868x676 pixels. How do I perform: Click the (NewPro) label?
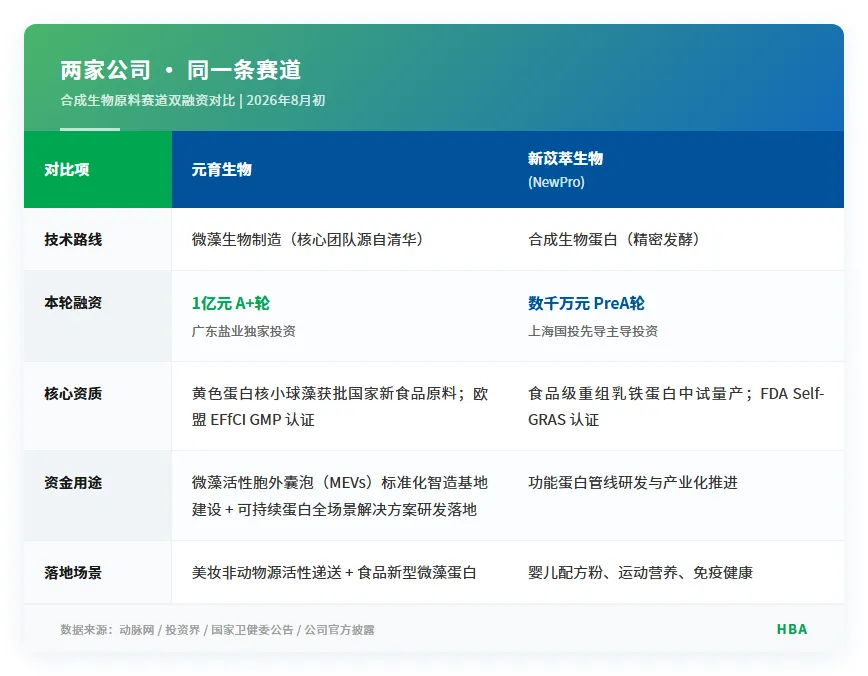[x=556, y=182]
